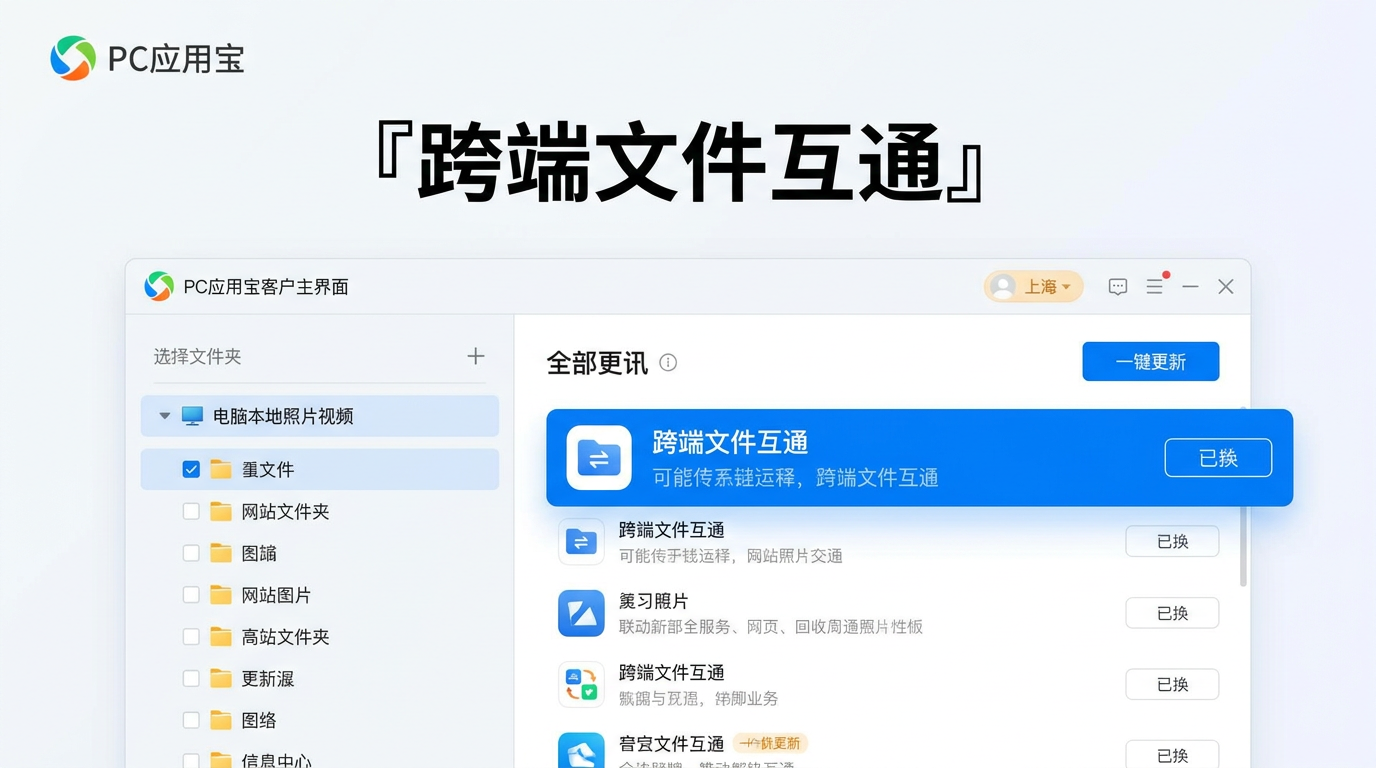Click 已换 in the blue highlighted card
The image size is (1376, 768).
[x=1218, y=458]
